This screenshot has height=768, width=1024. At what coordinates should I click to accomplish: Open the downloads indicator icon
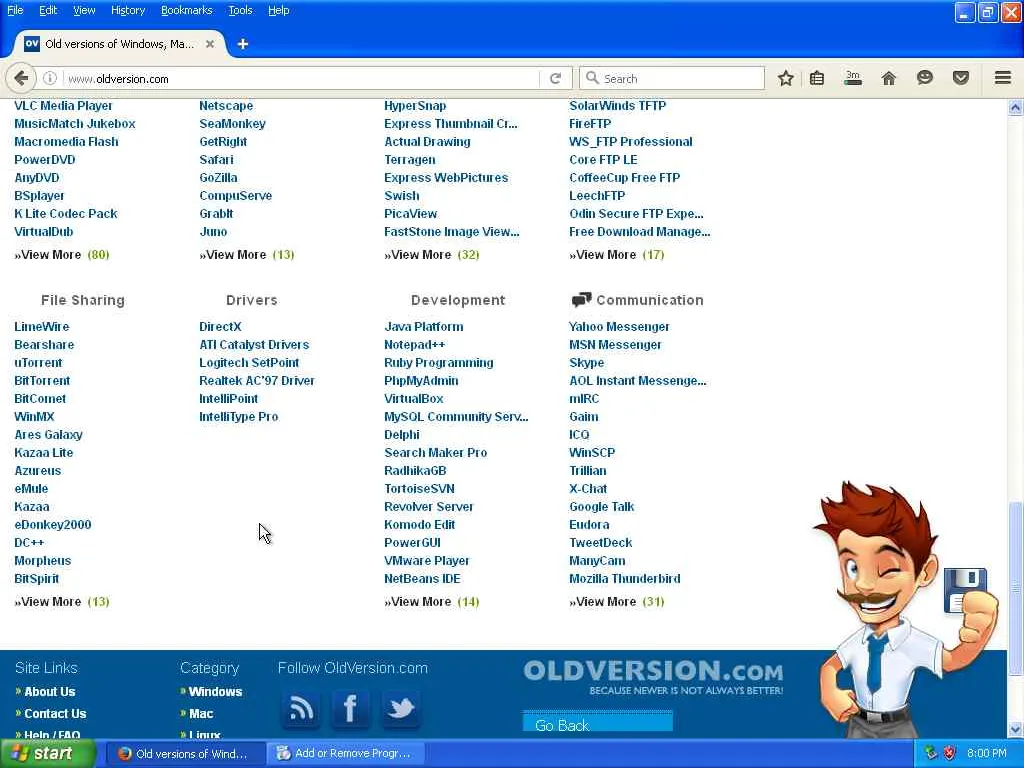click(x=853, y=78)
